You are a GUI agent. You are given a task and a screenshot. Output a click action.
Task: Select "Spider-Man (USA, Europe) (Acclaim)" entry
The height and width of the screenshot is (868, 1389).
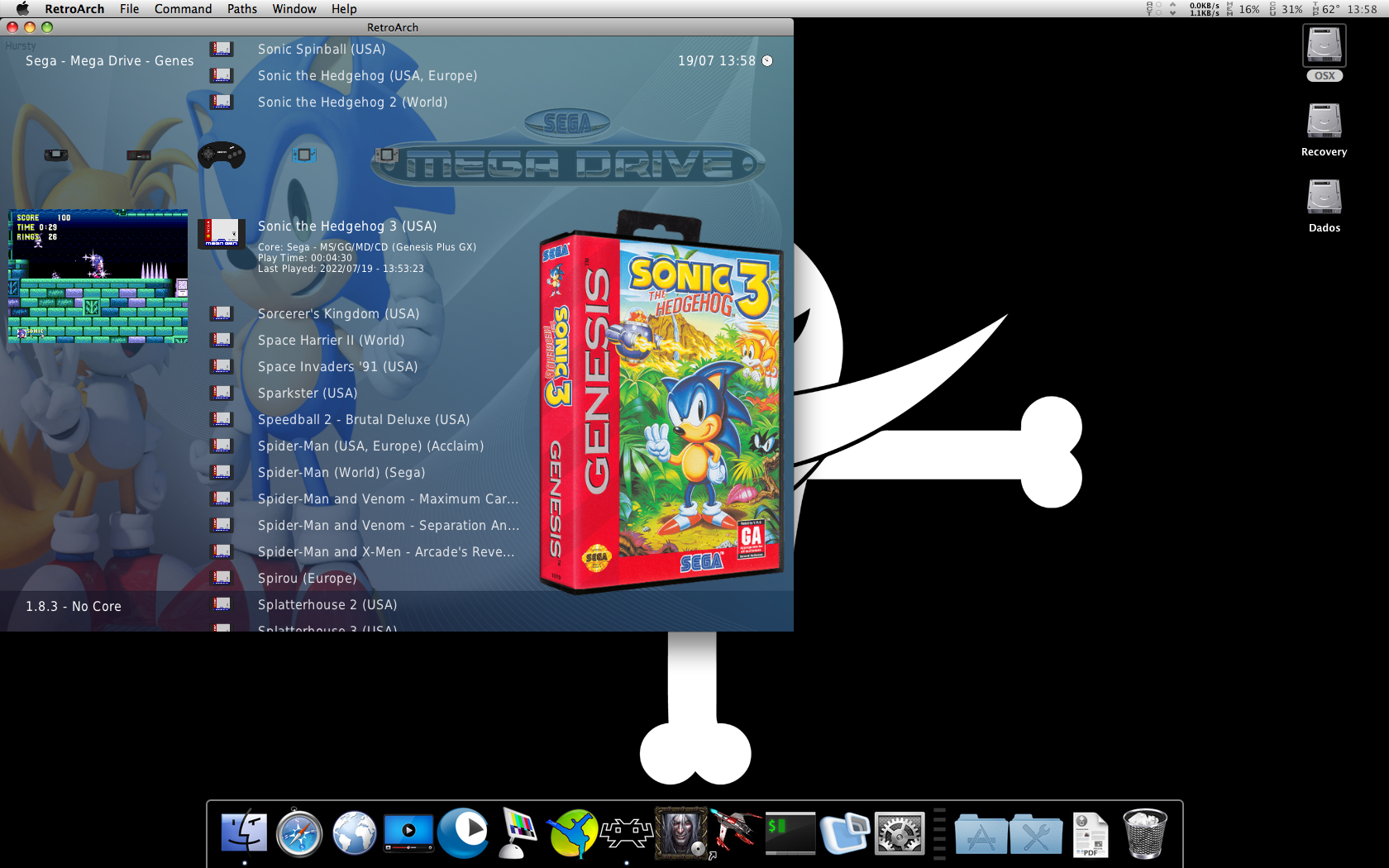click(370, 446)
